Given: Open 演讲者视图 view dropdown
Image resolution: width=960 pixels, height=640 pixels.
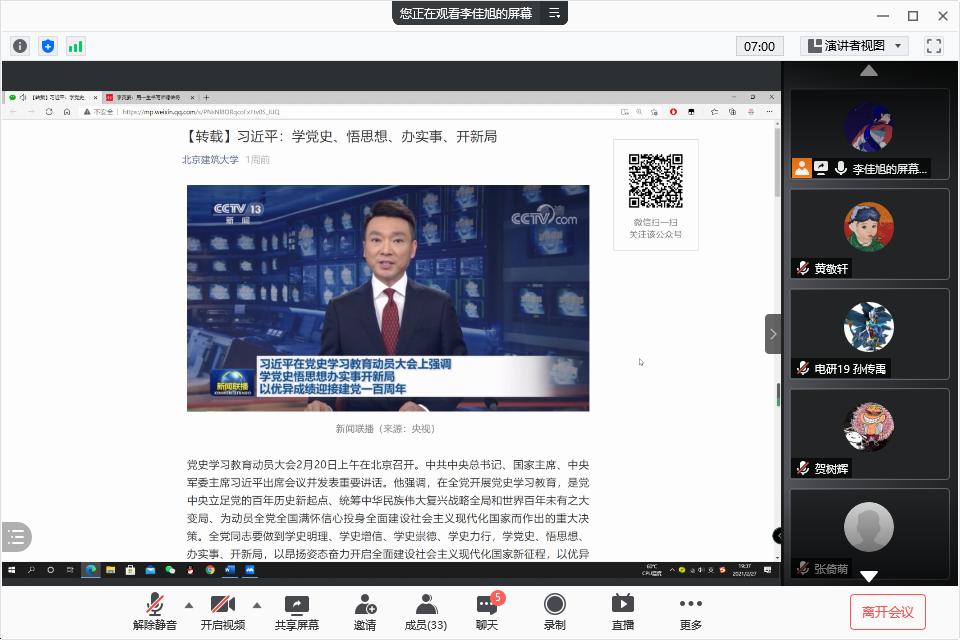Looking at the screenshot, I should coord(855,46).
